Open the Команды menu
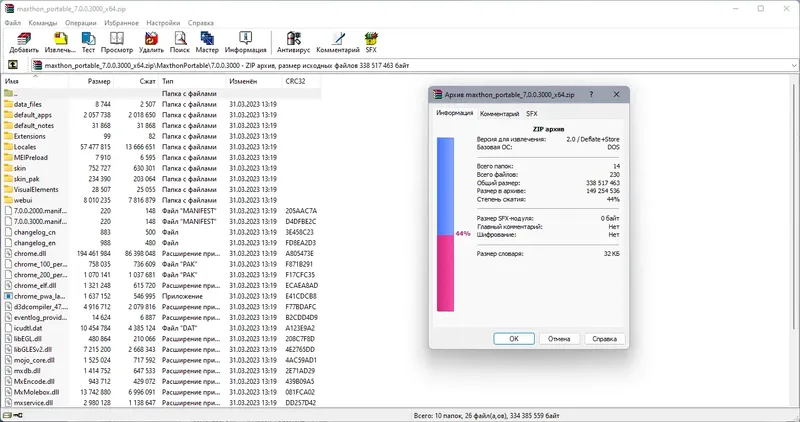This screenshot has height=422, width=800. point(43,23)
